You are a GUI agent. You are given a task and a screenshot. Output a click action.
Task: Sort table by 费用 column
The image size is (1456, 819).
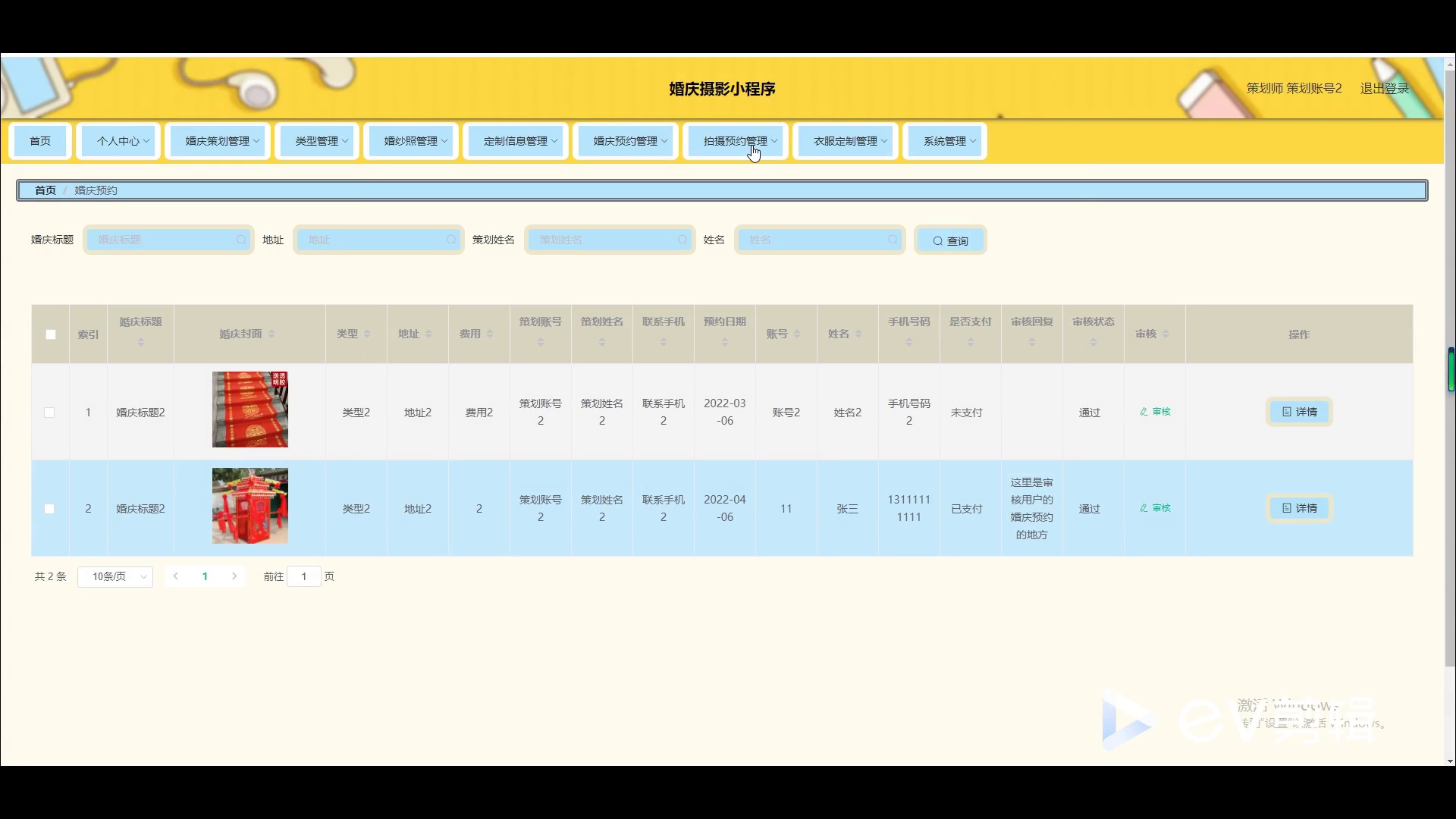pos(490,334)
